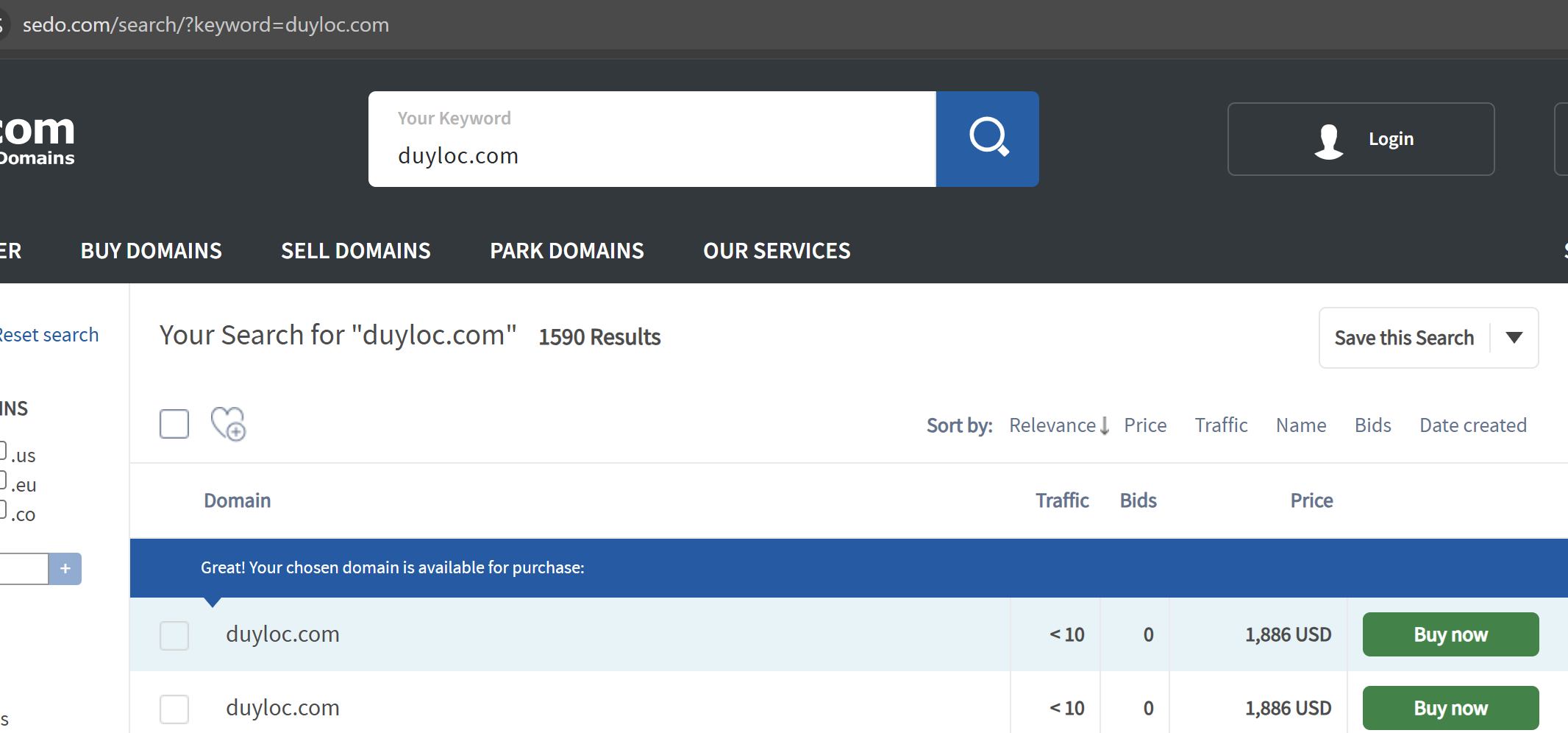Click the Traffic column header in the table

click(x=1062, y=500)
